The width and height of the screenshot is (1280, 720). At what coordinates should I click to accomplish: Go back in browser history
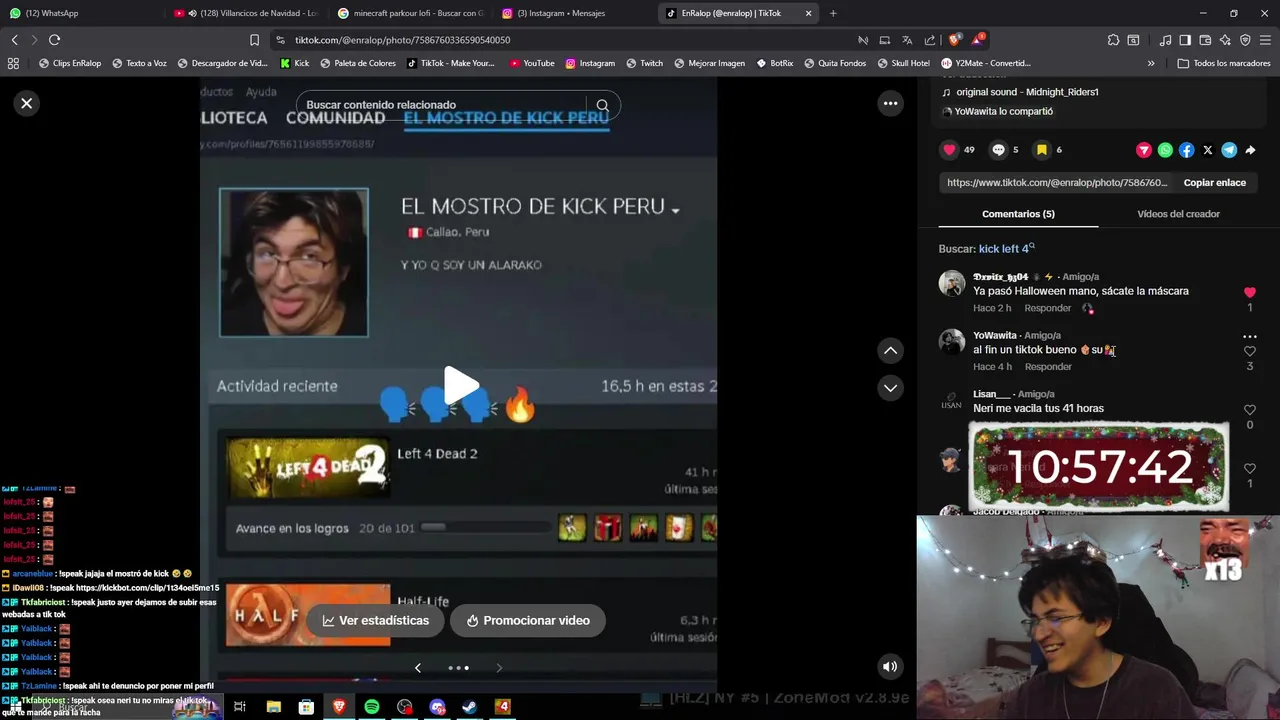click(x=14, y=40)
